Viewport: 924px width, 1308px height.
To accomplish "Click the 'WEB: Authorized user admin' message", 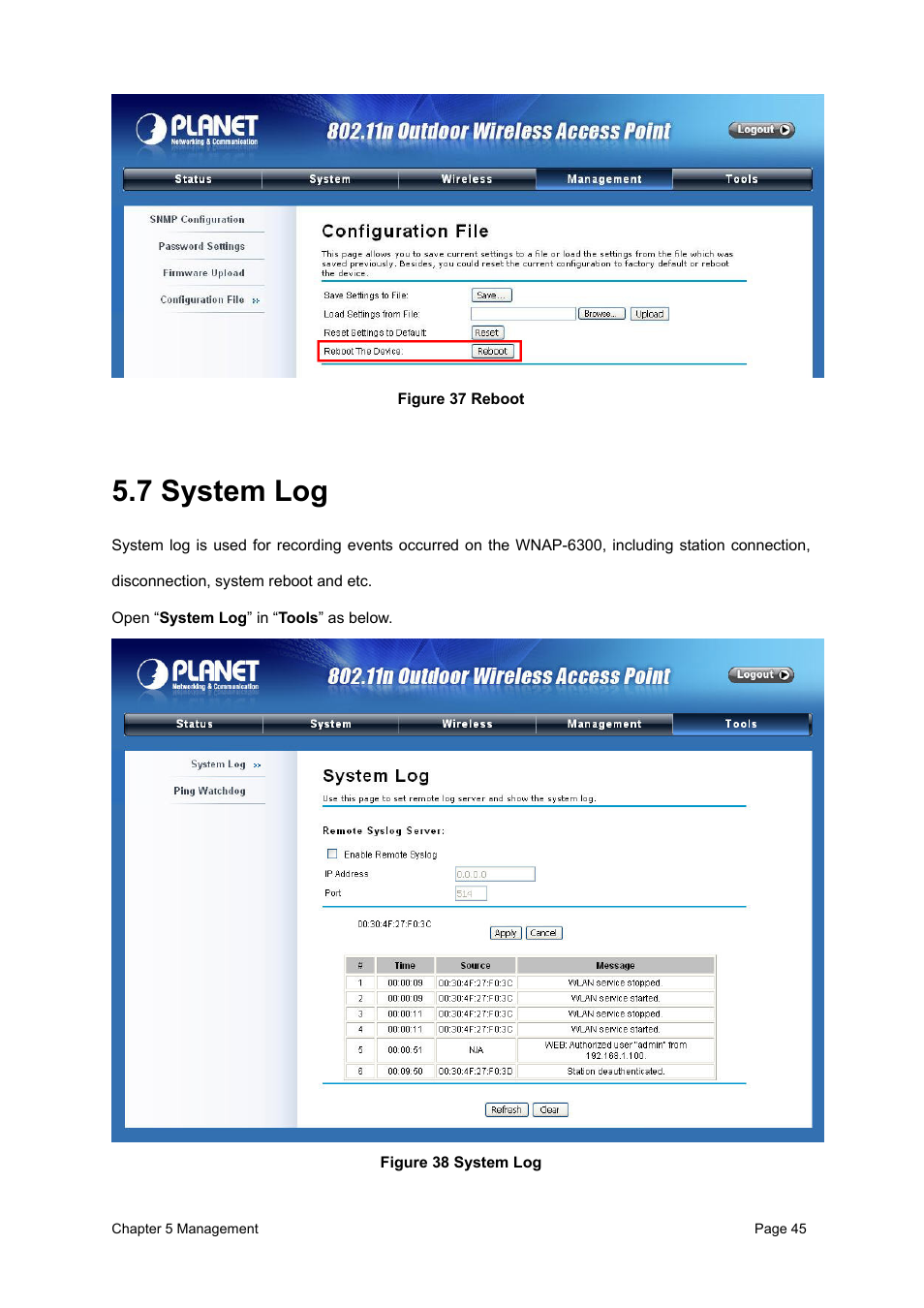I will 615,1050.
